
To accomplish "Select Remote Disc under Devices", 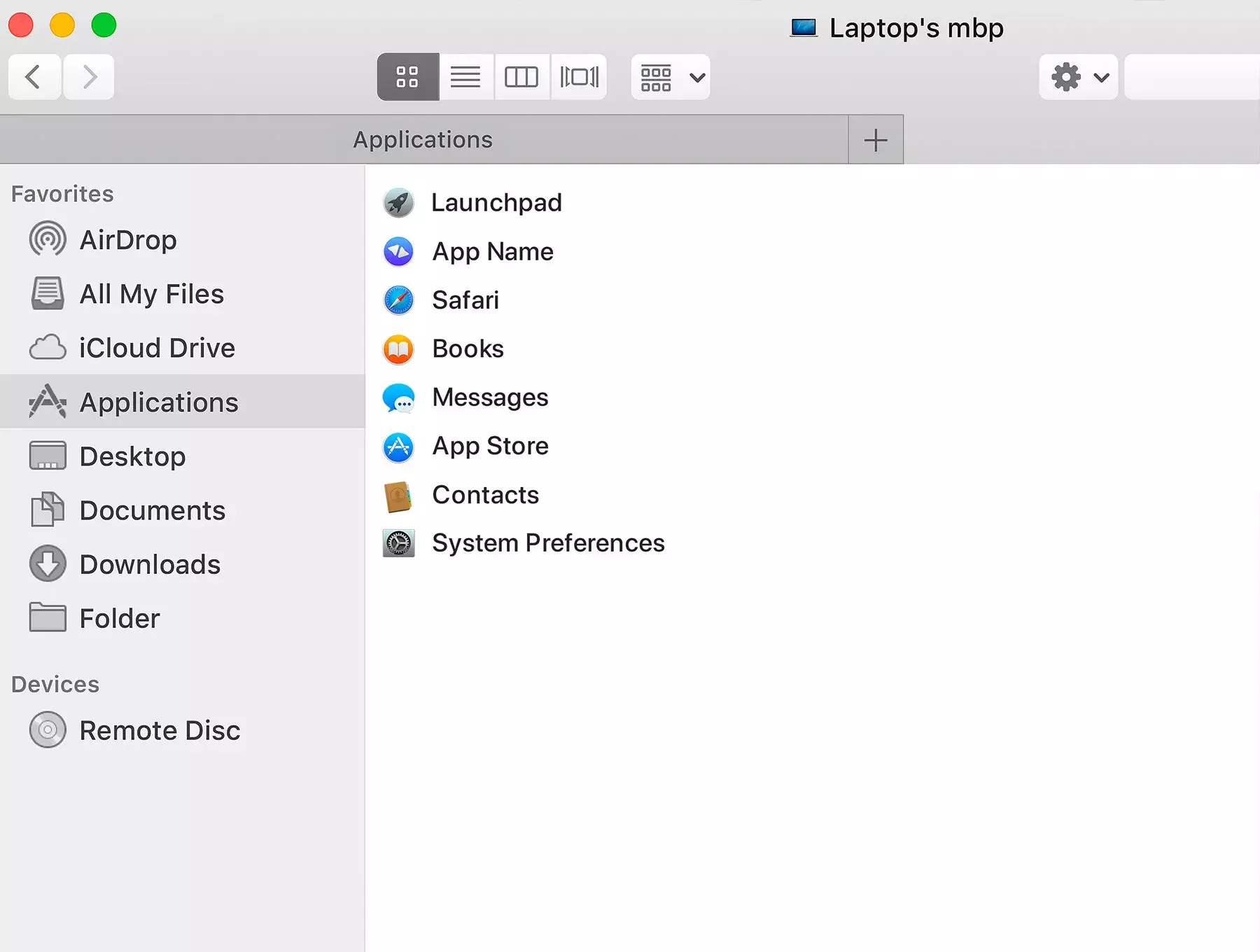I will (183, 730).
